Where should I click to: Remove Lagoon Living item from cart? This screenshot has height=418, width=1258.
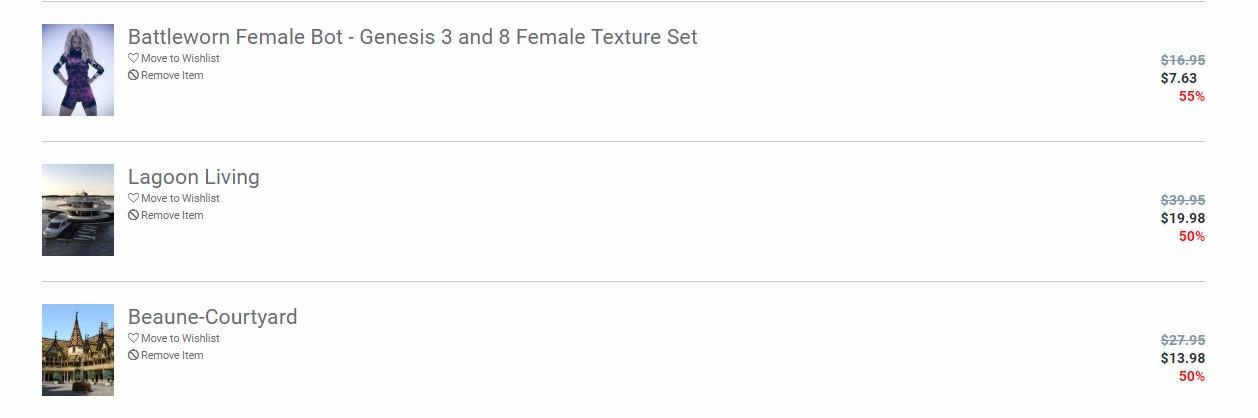(172, 216)
